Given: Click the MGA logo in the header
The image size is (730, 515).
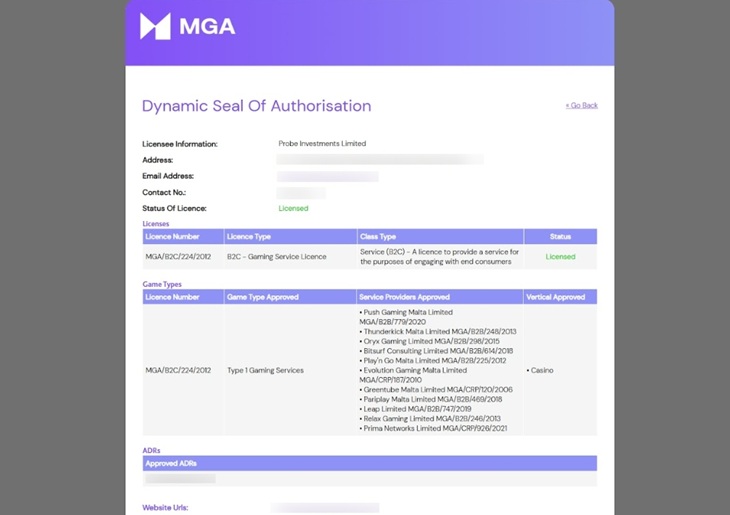Looking at the screenshot, I should 188,26.
